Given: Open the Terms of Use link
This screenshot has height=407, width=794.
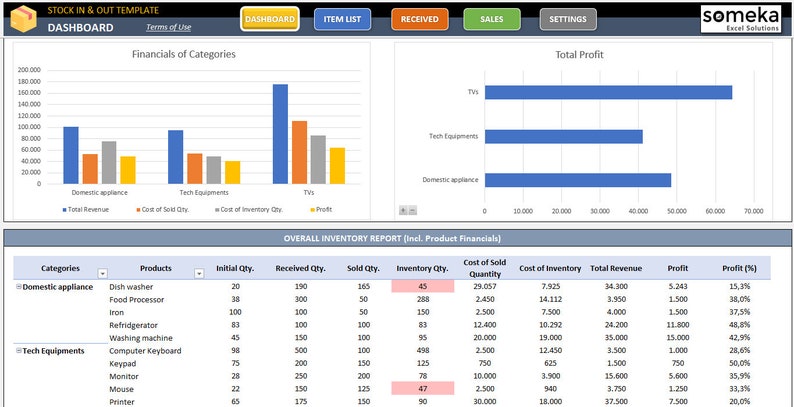Looking at the screenshot, I should click(x=169, y=27).
